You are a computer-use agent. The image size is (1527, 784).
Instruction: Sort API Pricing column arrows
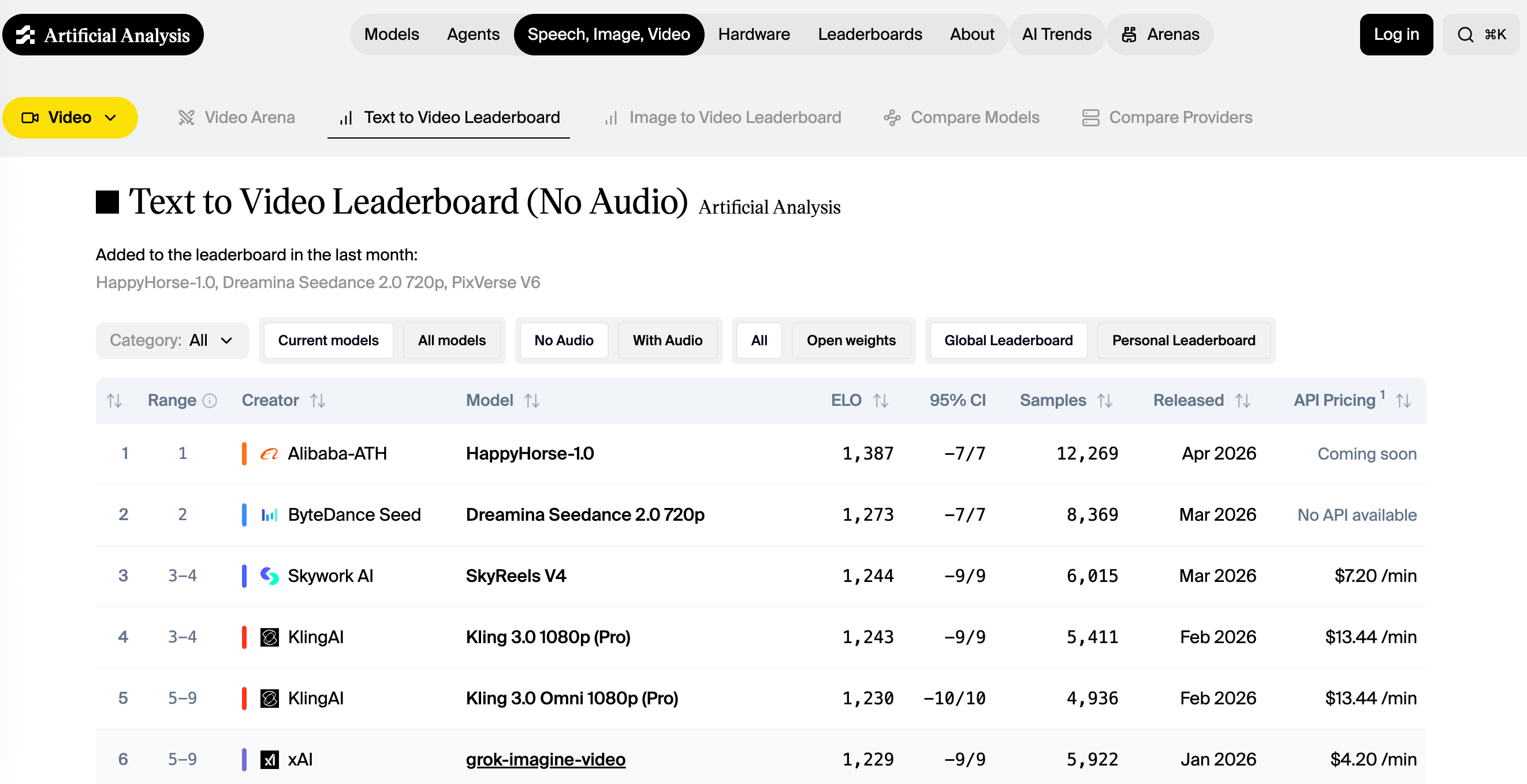pyautogui.click(x=1403, y=401)
